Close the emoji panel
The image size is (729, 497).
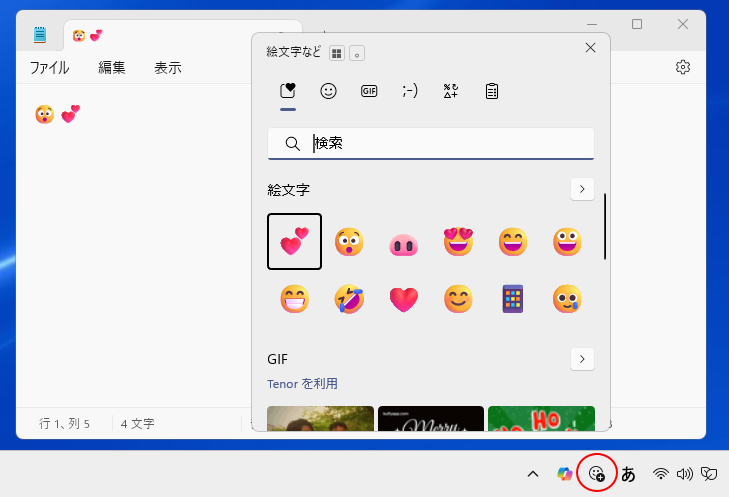pyautogui.click(x=590, y=47)
